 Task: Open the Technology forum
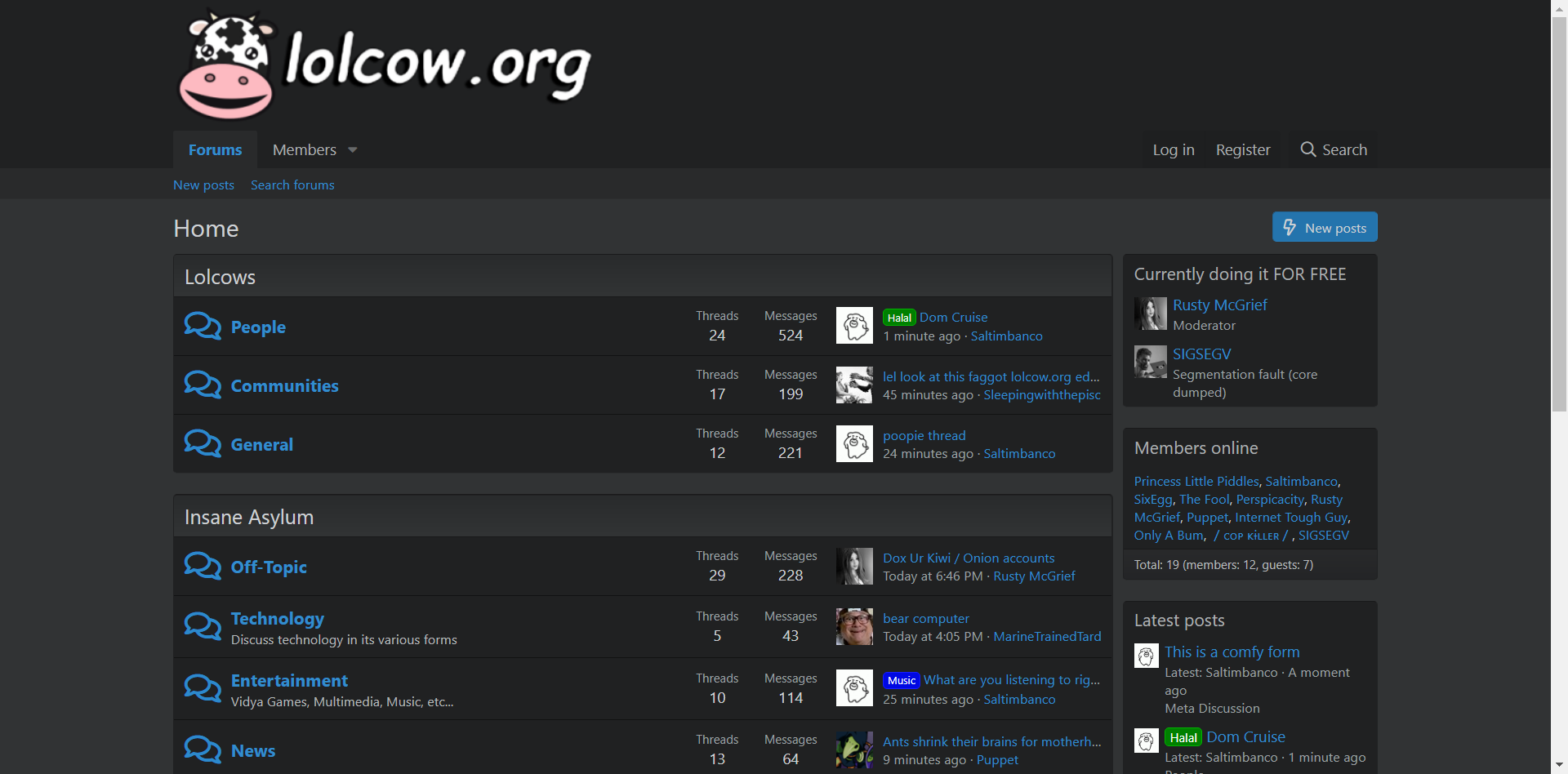click(278, 618)
